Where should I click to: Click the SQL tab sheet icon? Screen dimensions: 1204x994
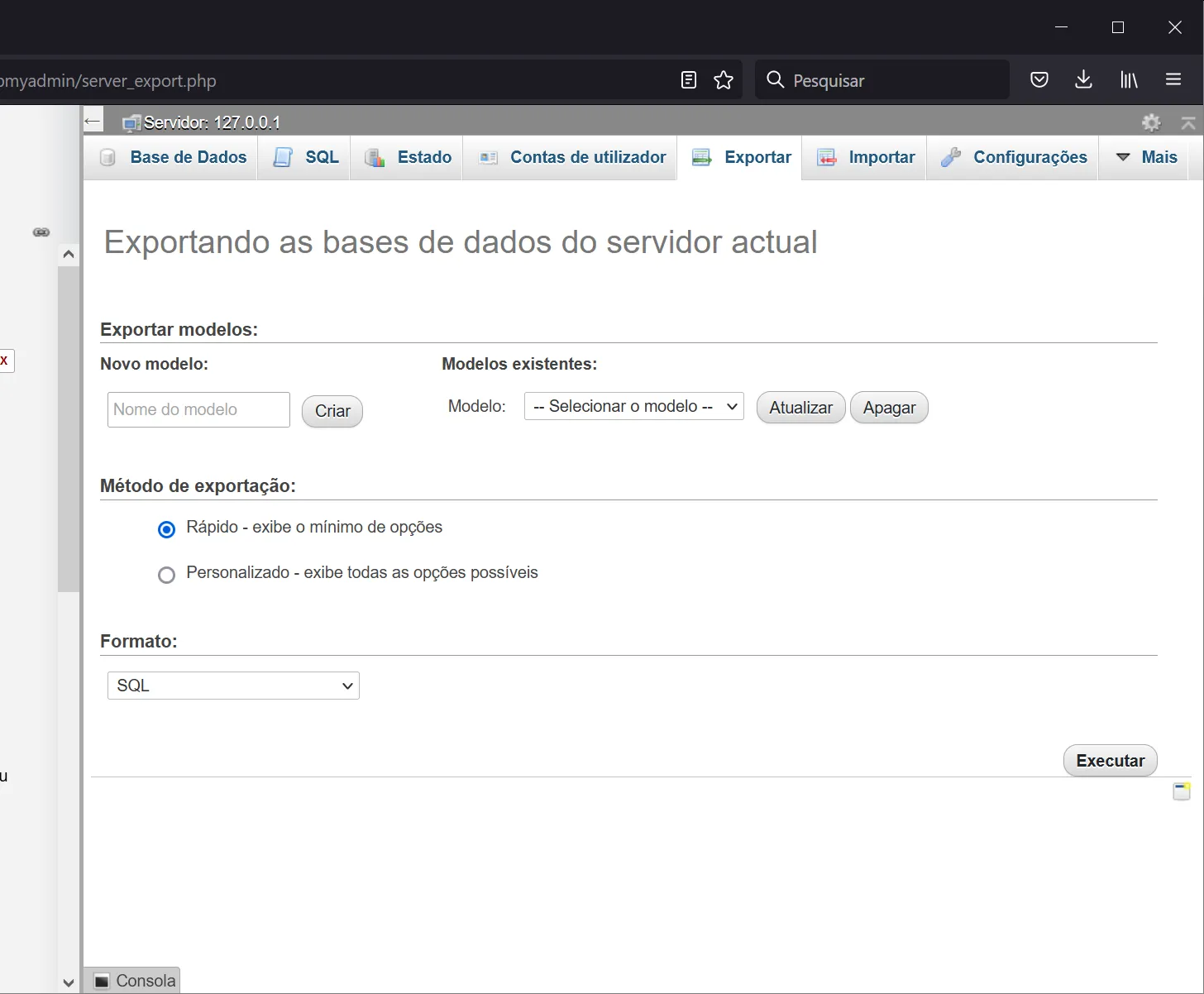283,157
